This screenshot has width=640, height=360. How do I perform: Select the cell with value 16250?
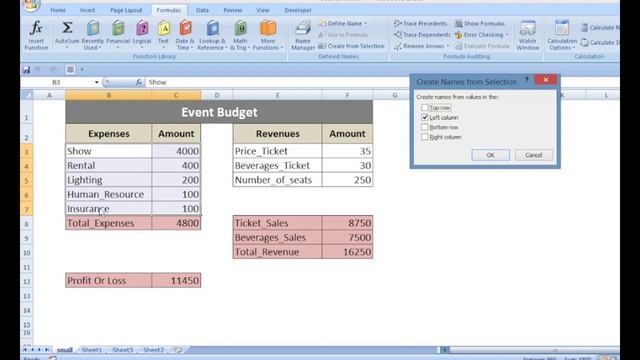tap(347, 252)
